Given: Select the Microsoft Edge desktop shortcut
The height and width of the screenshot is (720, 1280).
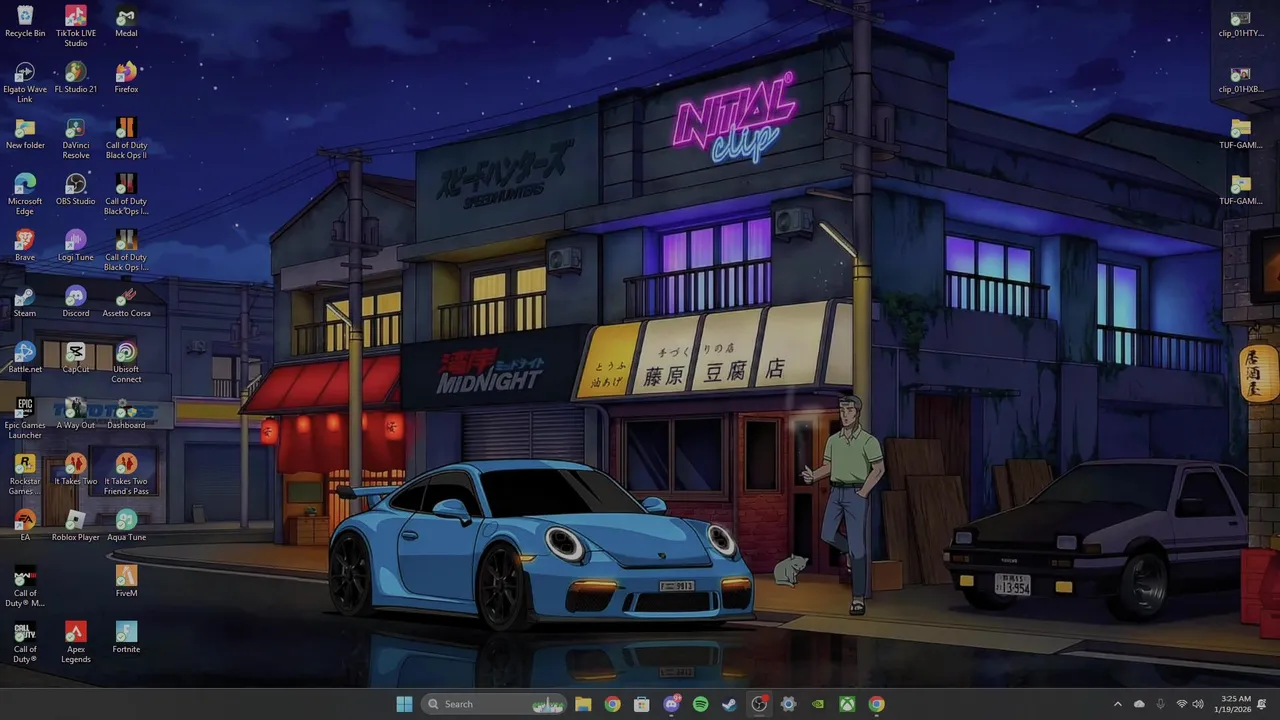Looking at the screenshot, I should pyautogui.click(x=25, y=195).
